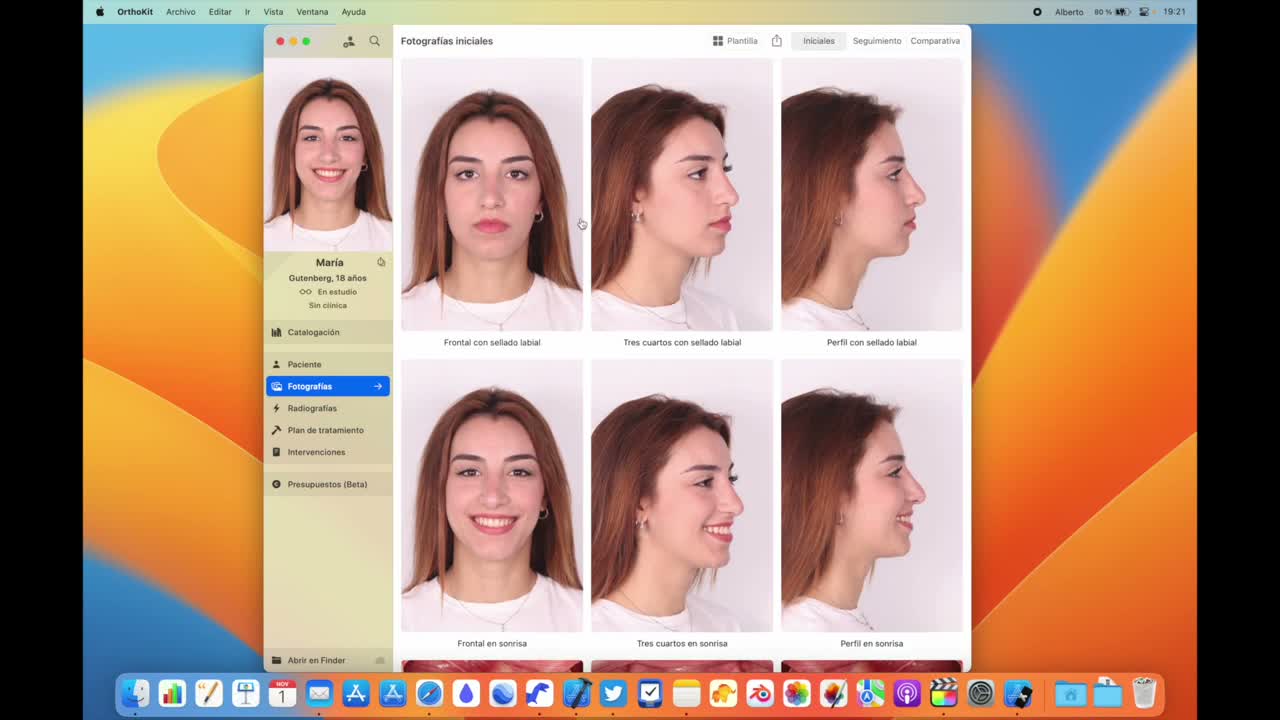Open the Trash in the Dock
The height and width of the screenshot is (720, 1280).
1144,693
